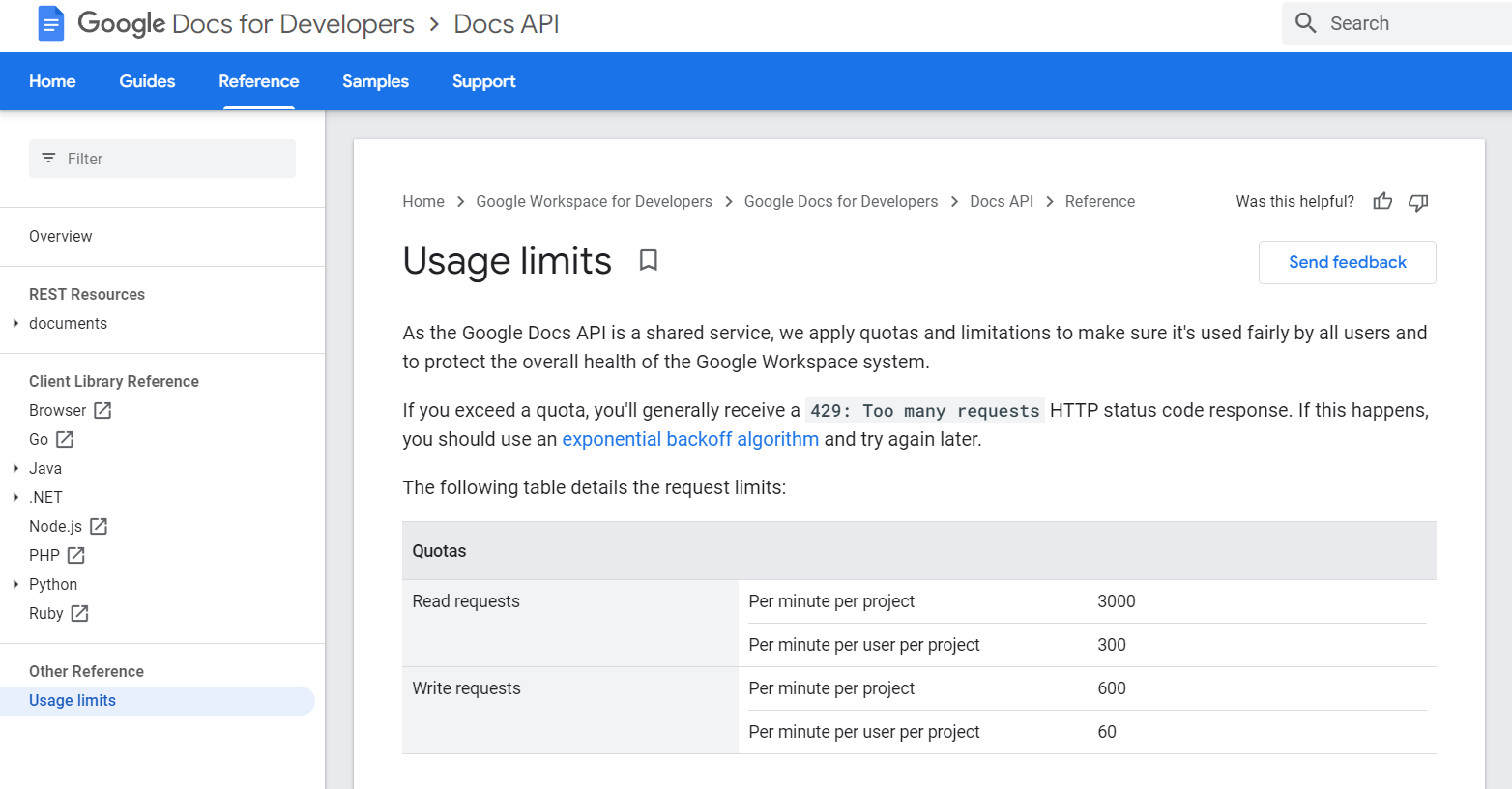
Task: Switch to the Guides tab
Action: tap(147, 81)
